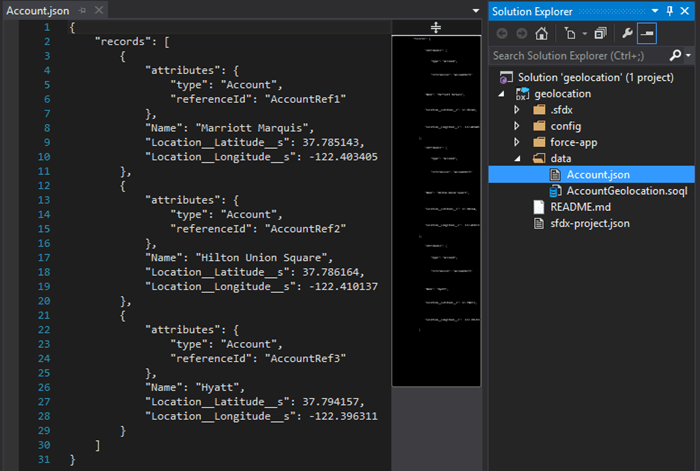The height and width of the screenshot is (471, 700).
Task: Click the DX project icon next to geolocation
Action: tap(522, 94)
